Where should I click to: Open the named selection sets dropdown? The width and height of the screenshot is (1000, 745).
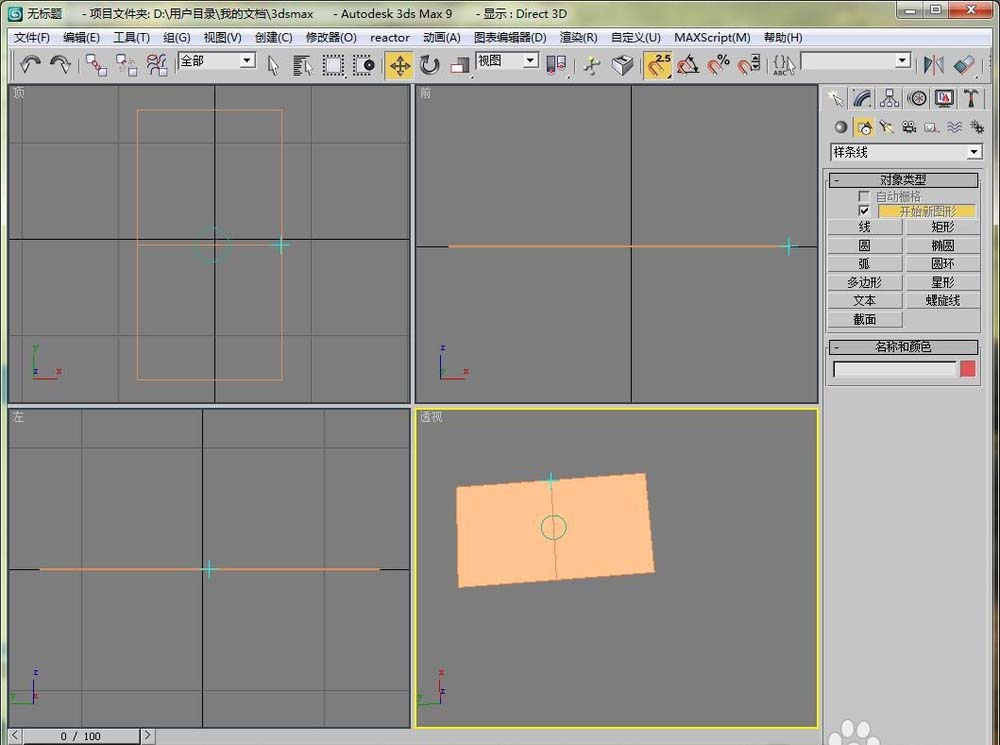tap(855, 61)
